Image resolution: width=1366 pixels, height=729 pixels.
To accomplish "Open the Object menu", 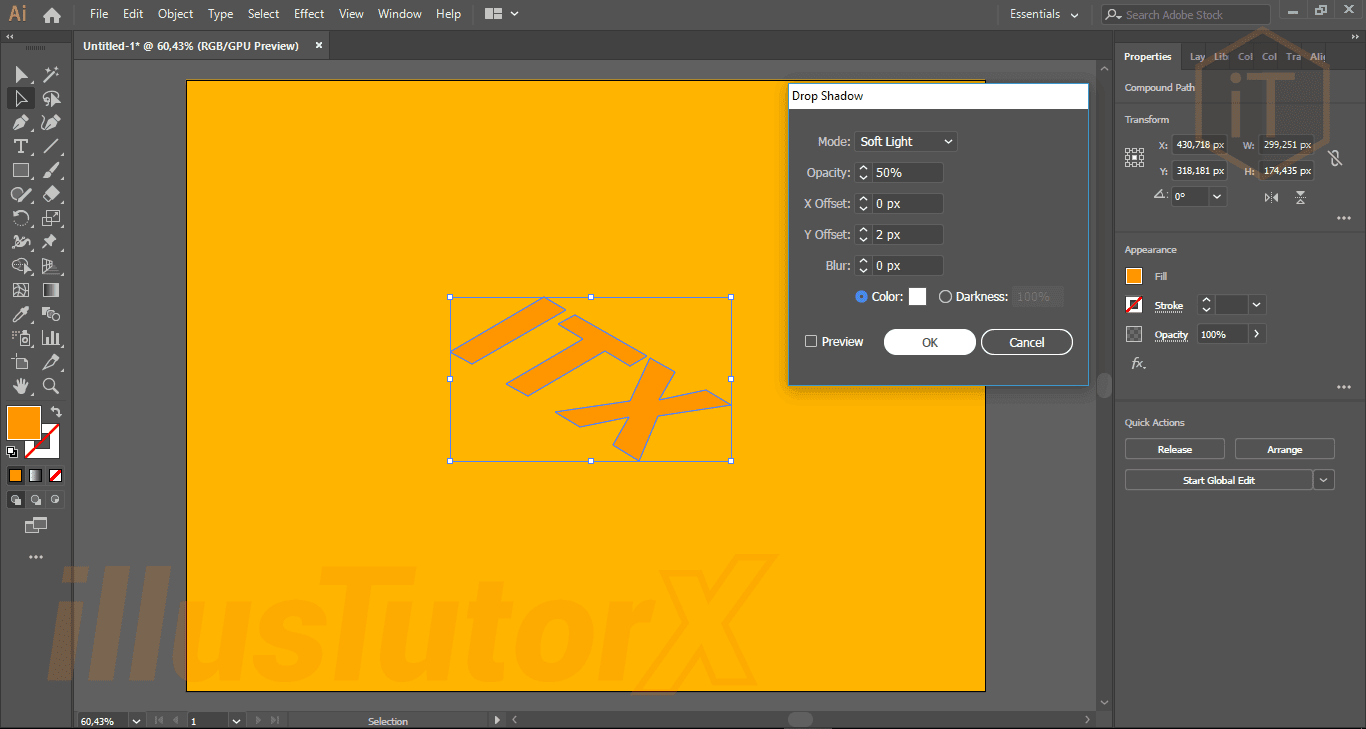I will 176,14.
